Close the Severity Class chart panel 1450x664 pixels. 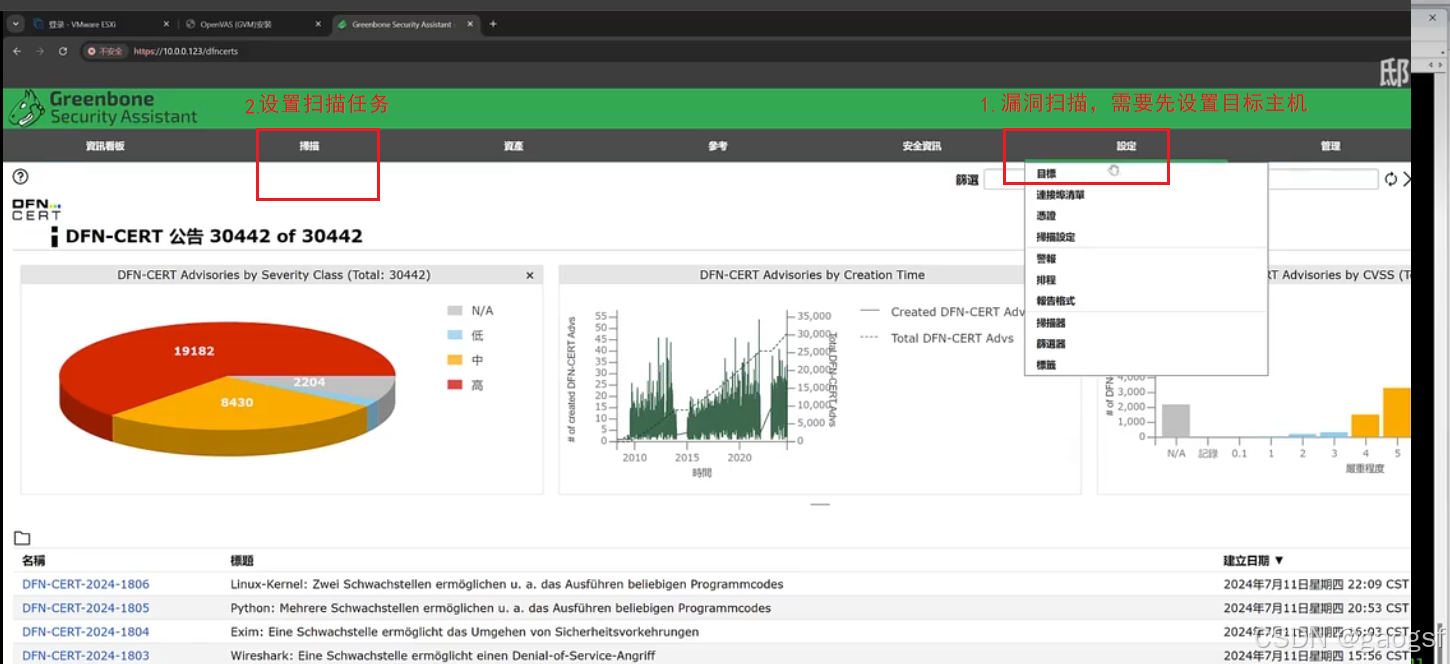[530, 275]
